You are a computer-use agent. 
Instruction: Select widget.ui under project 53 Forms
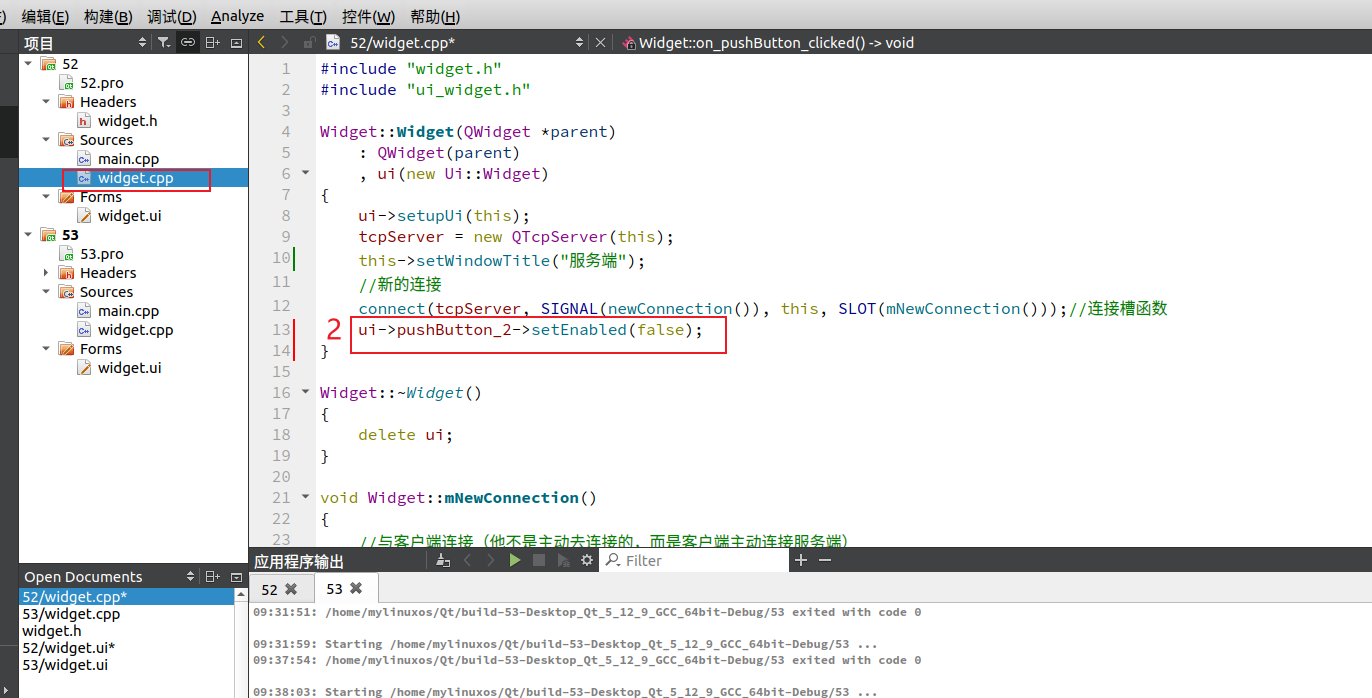(x=129, y=368)
